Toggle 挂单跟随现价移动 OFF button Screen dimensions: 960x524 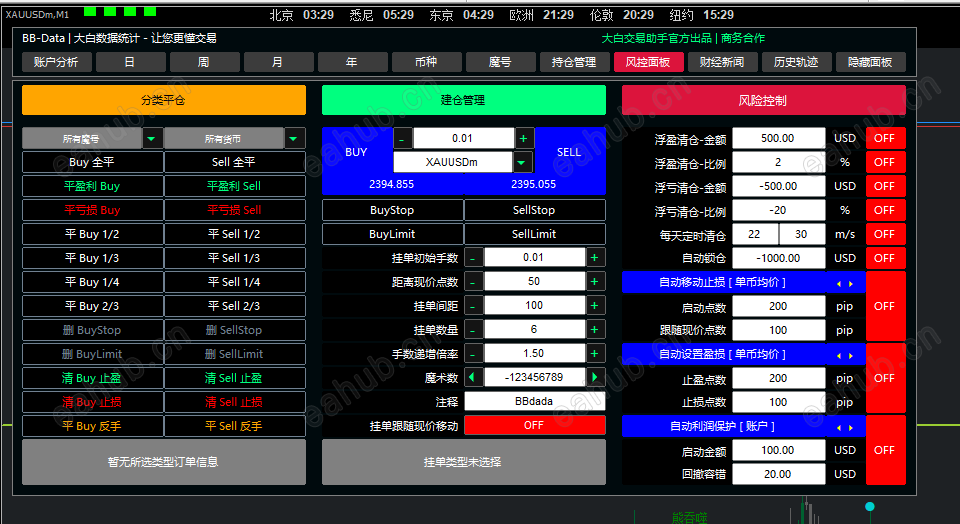point(534,425)
